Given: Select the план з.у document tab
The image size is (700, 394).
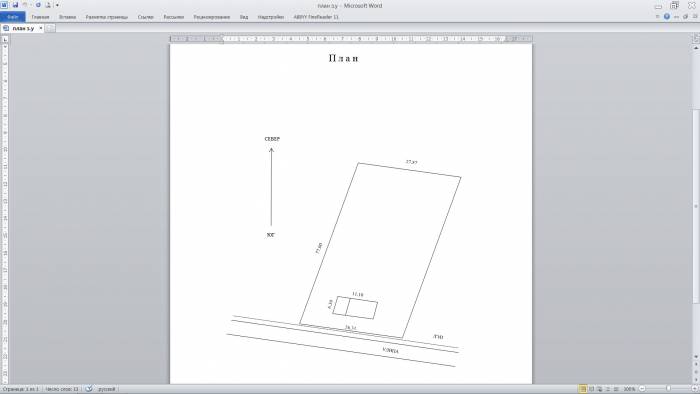Looking at the screenshot, I should [23, 28].
